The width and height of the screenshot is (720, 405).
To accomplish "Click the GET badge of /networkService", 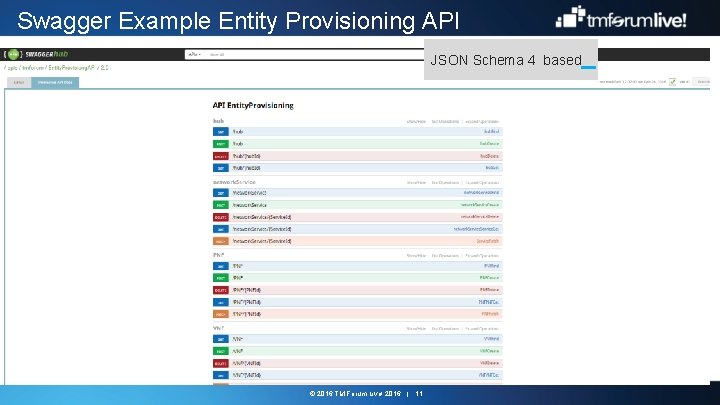I will click(x=221, y=193).
